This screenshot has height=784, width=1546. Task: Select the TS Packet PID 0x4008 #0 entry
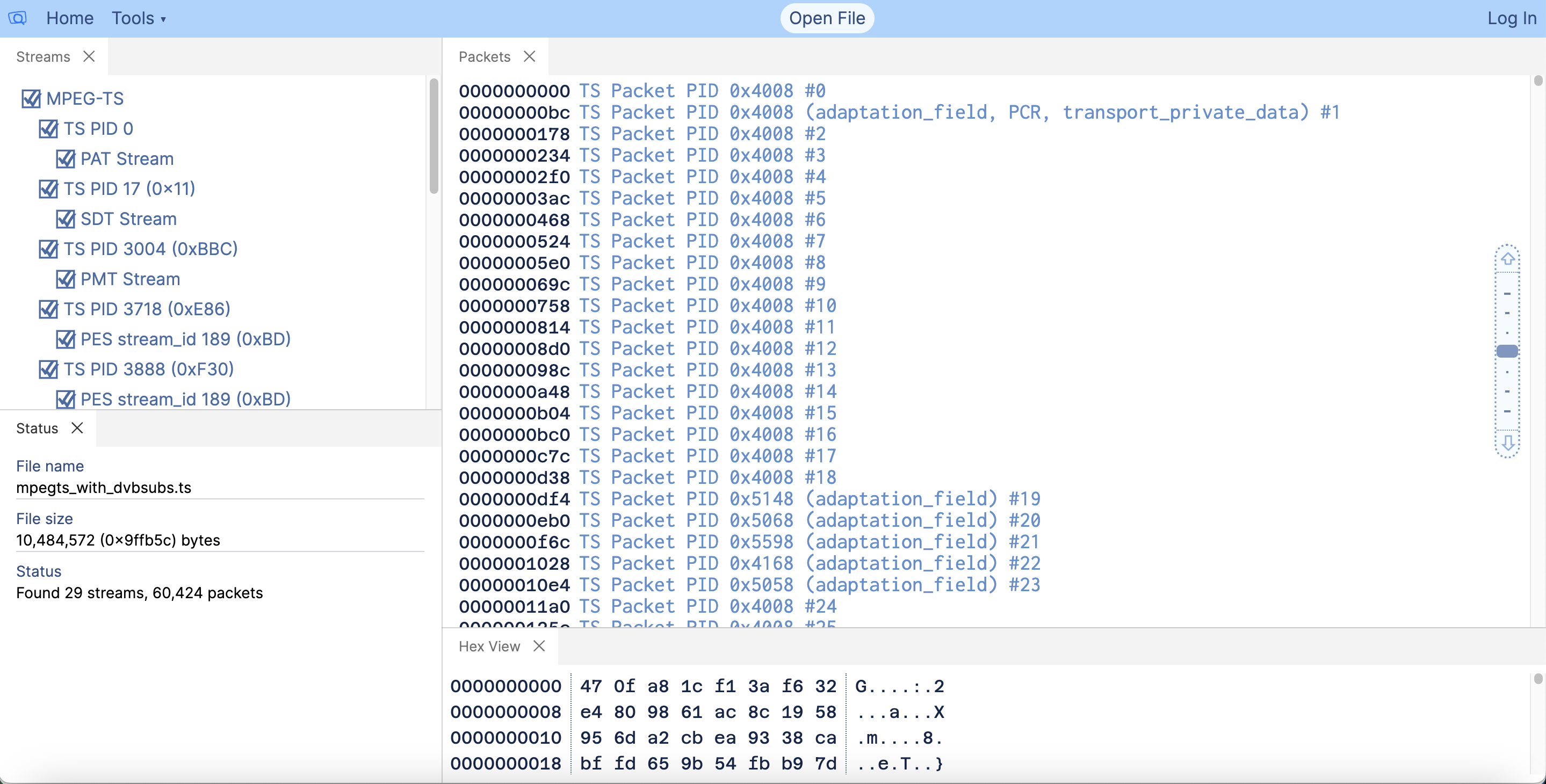642,90
